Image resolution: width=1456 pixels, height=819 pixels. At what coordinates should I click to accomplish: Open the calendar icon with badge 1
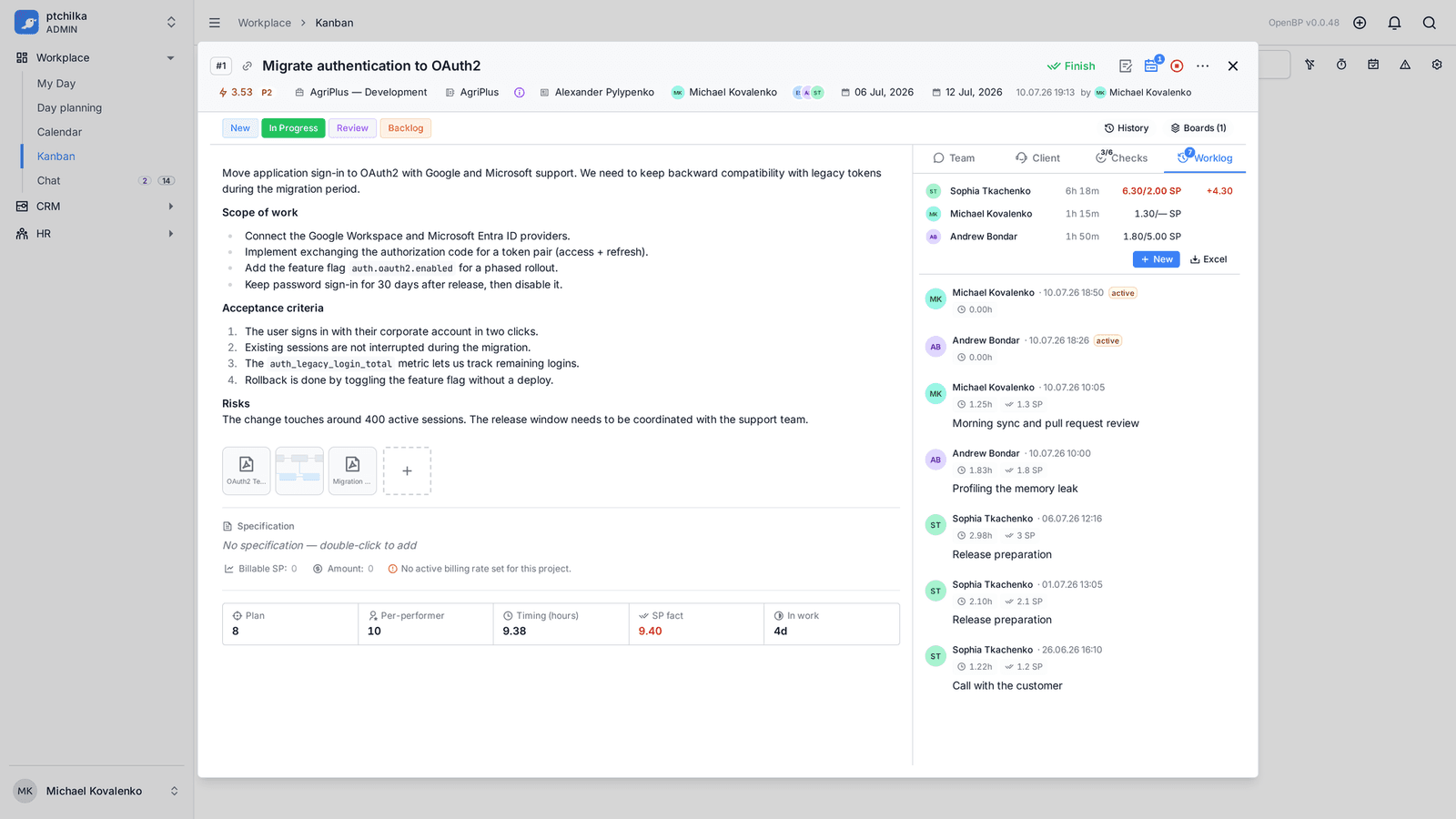point(1152,66)
